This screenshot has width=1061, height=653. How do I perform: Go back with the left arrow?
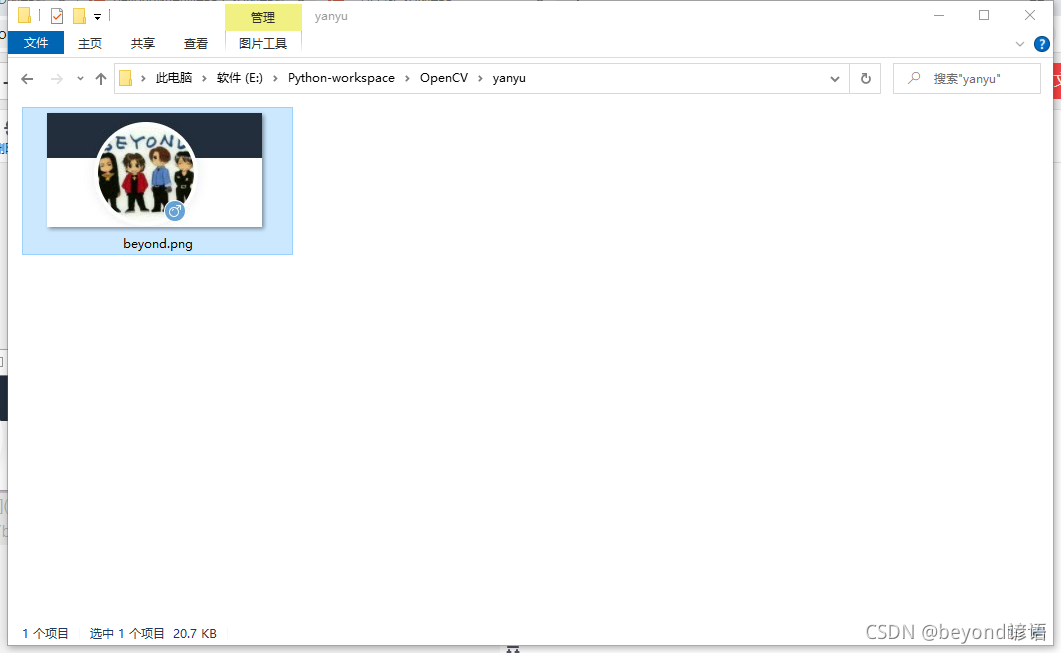[x=27, y=78]
